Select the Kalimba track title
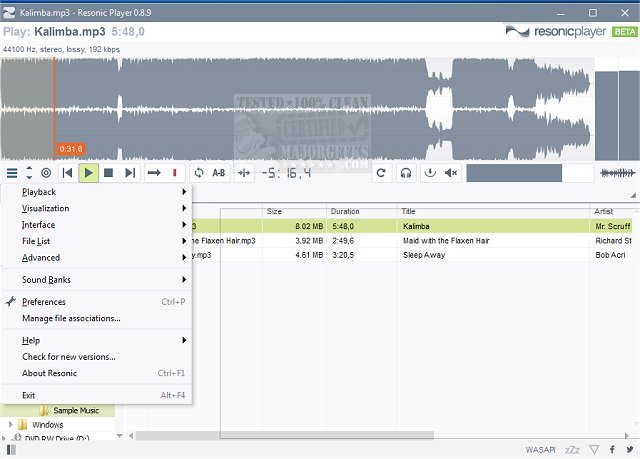Image resolution: width=640 pixels, height=459 pixels. coord(416,226)
